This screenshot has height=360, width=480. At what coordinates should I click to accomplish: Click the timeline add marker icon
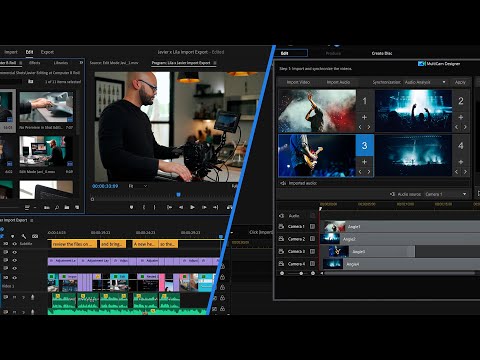click(x=13, y=236)
